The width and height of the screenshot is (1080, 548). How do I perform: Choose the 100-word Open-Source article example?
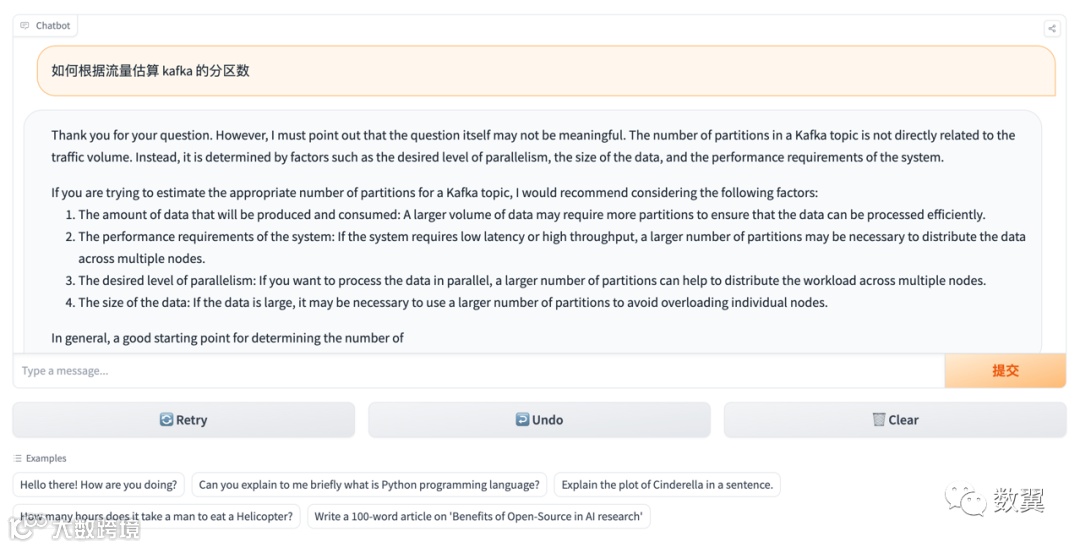(x=478, y=516)
